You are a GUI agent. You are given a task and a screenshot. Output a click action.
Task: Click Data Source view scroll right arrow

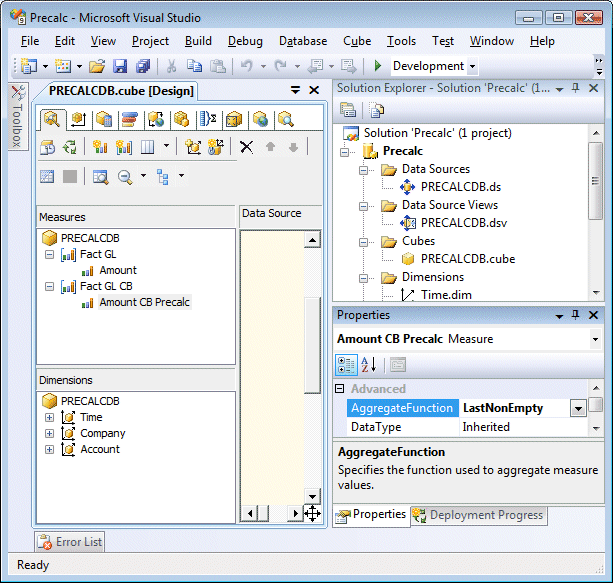coord(296,513)
